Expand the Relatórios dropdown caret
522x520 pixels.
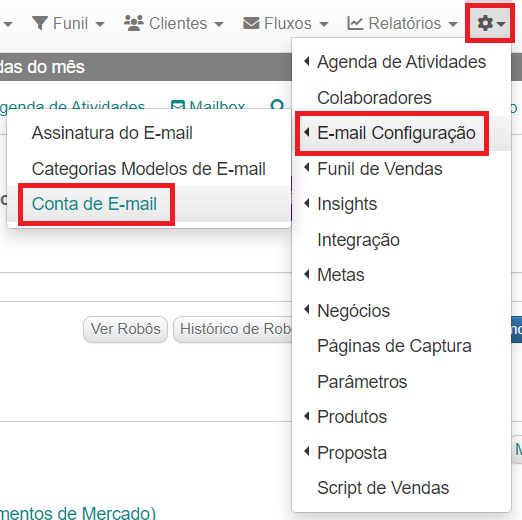[x=452, y=24]
